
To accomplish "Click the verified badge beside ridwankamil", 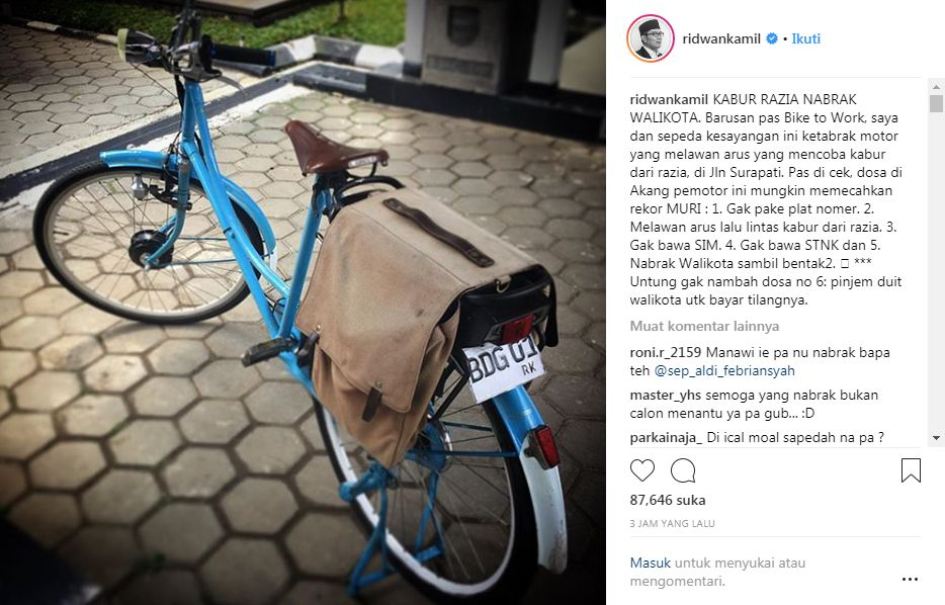I will (x=771, y=39).
